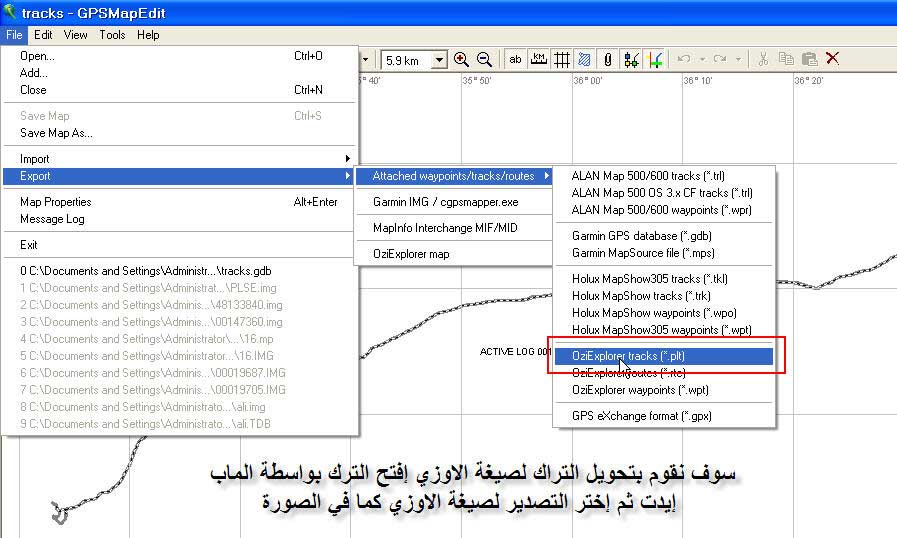897x538 pixels.
Task: Expand the Export submenu
Action: click(179, 176)
